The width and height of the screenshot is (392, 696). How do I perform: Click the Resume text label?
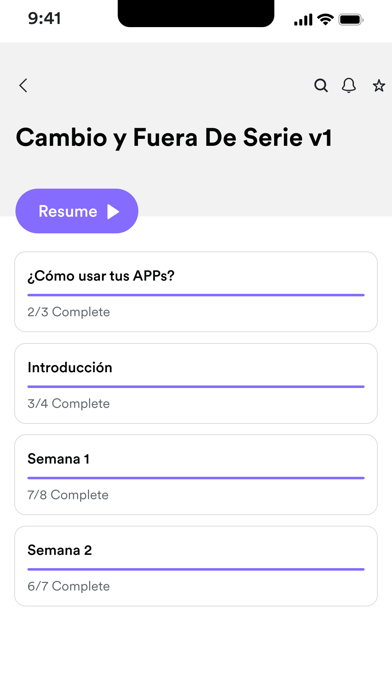point(67,211)
